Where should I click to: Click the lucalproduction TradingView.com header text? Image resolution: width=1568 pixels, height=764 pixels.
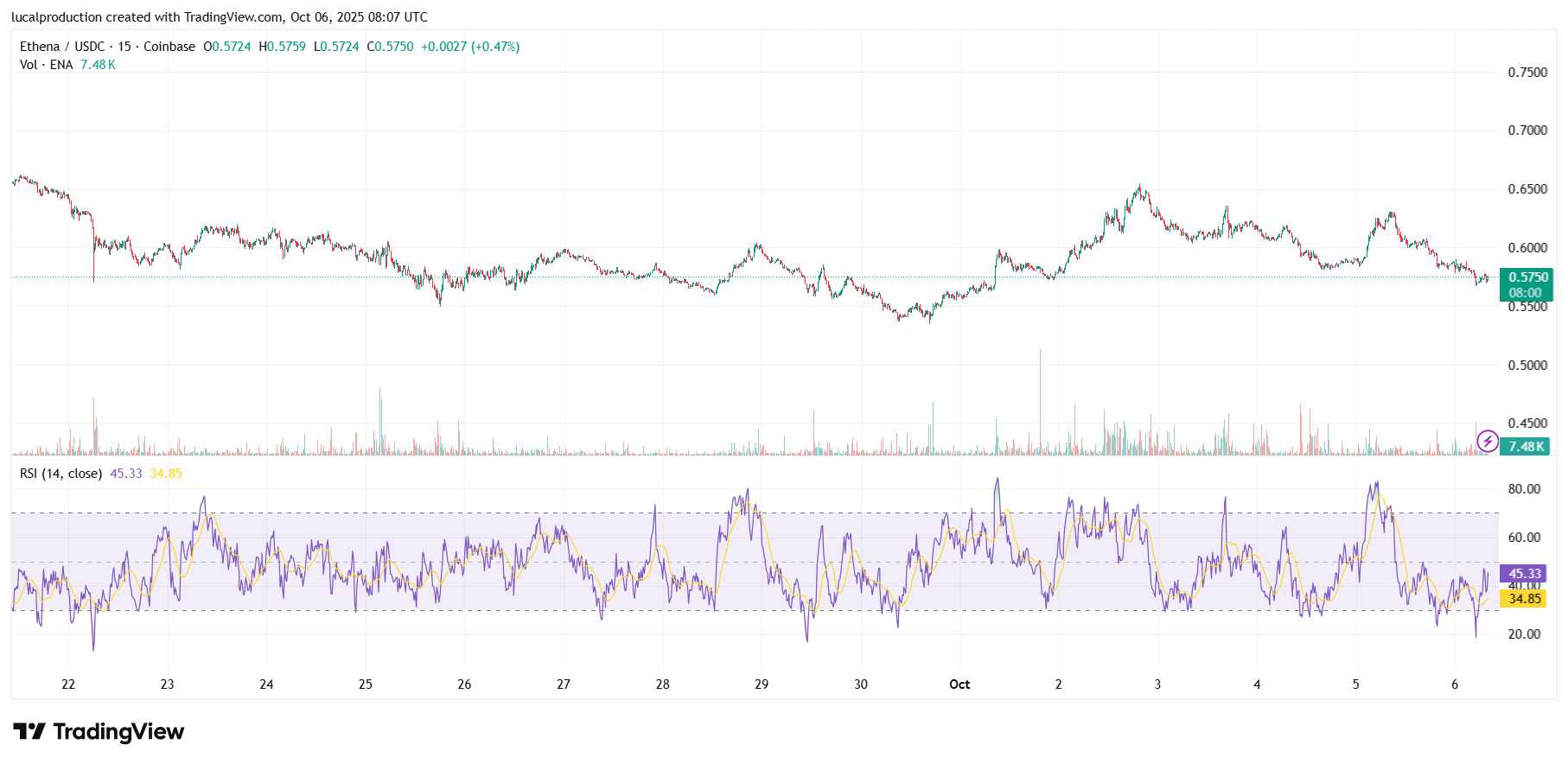point(219,17)
